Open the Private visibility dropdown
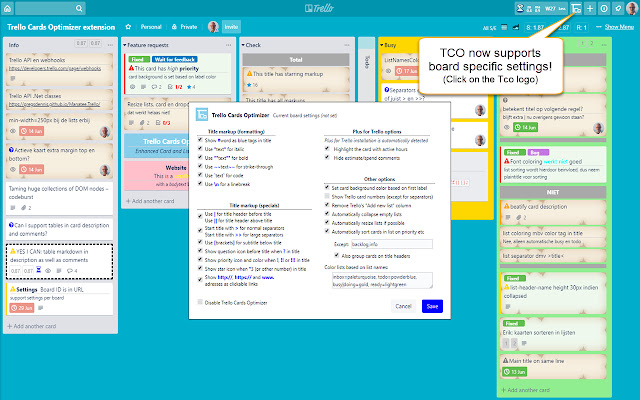This screenshot has height=400, width=640. [184, 27]
